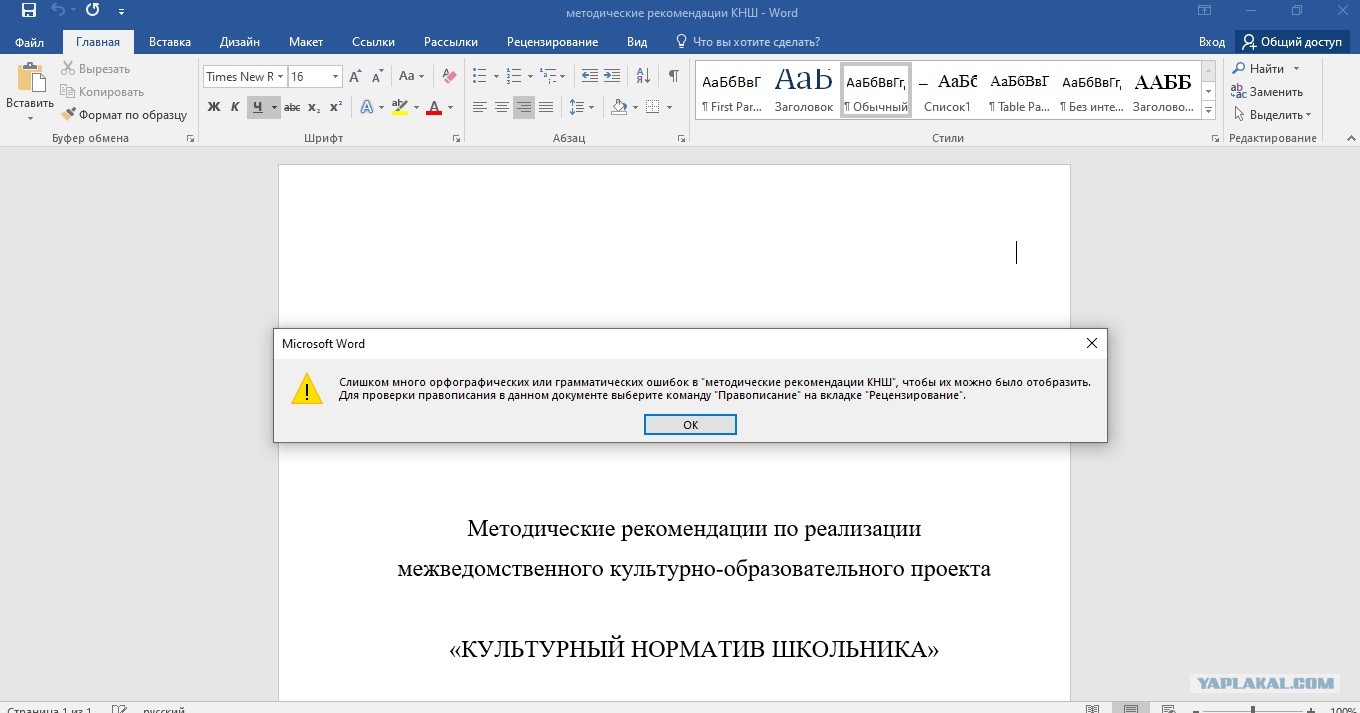
Task: Click the Вход sign-in link
Action: 1212,42
